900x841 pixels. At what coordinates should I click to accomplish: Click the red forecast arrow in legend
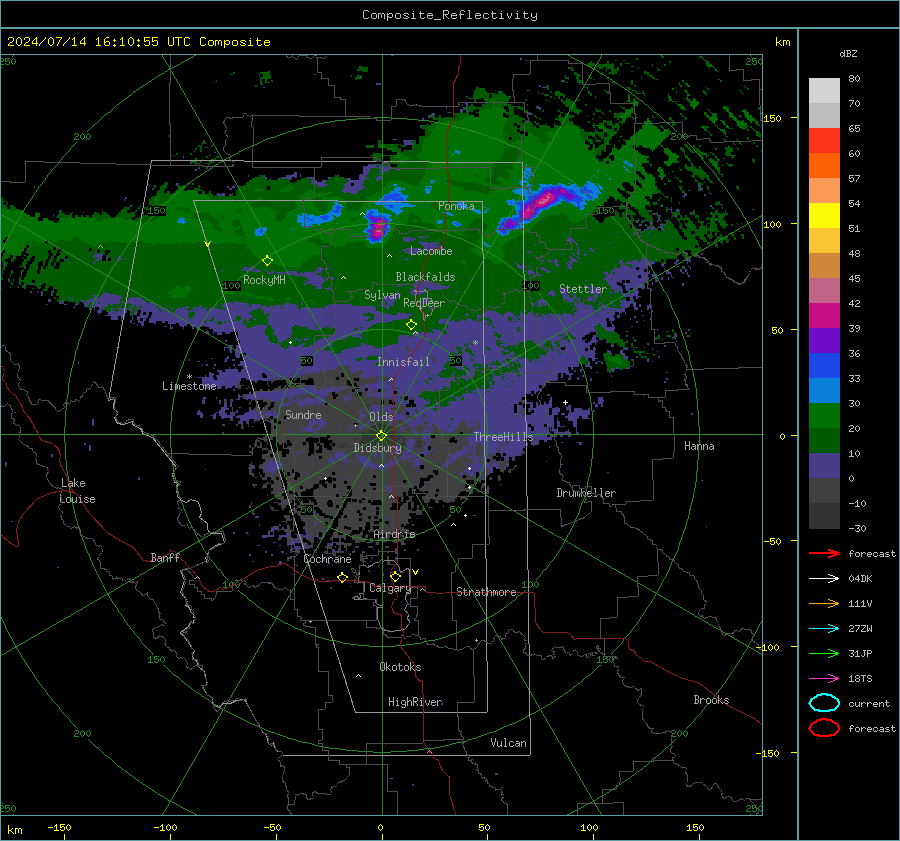(x=824, y=553)
